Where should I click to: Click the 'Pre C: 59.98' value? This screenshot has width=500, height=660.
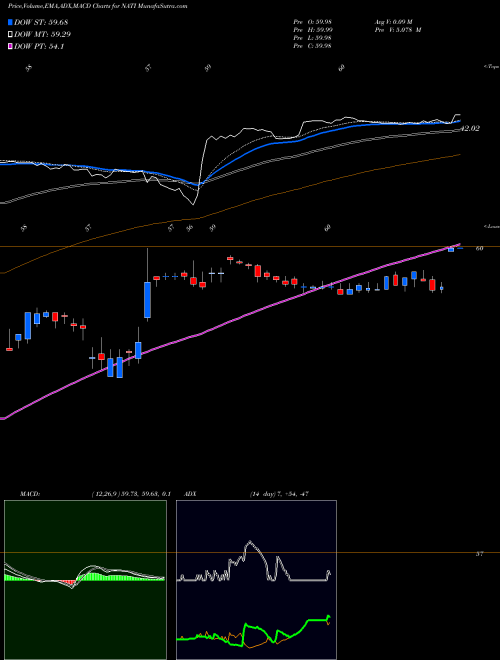point(313,46)
